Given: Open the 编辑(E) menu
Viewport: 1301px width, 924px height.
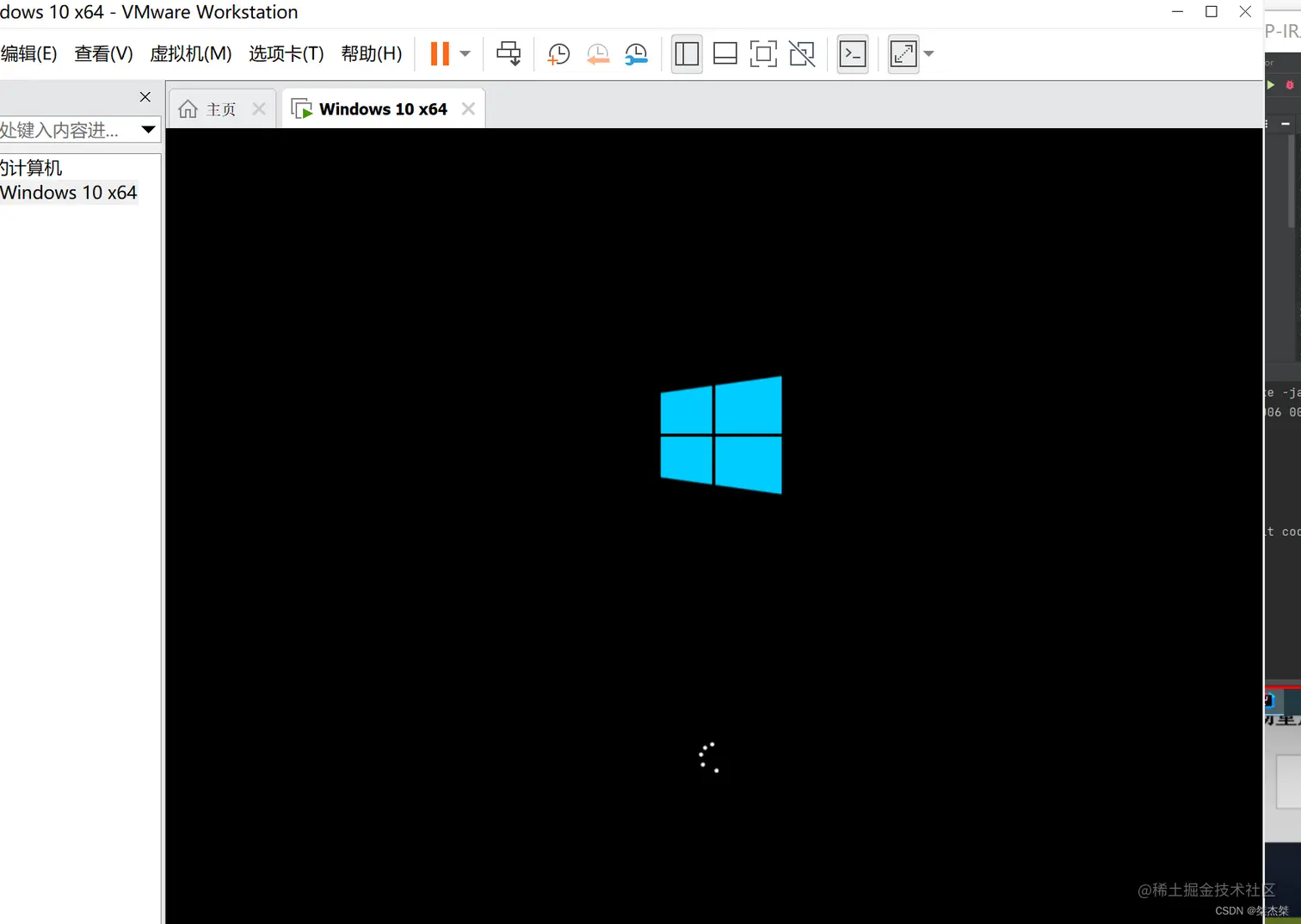Looking at the screenshot, I should click(x=28, y=53).
